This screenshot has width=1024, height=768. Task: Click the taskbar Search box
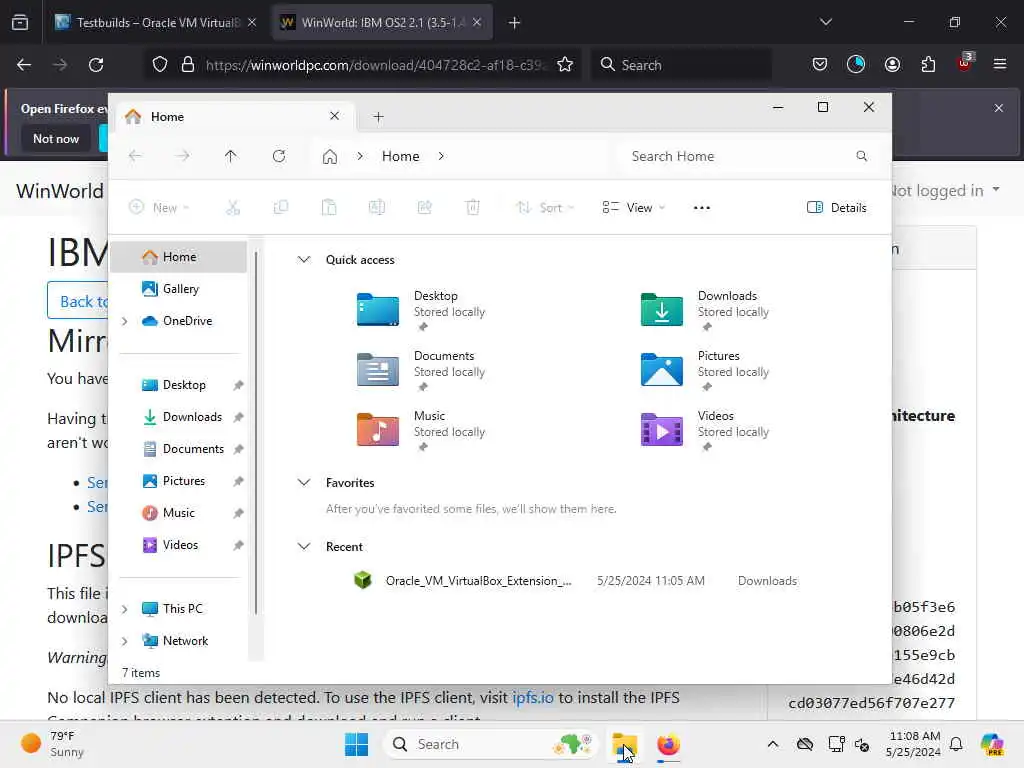click(490, 744)
